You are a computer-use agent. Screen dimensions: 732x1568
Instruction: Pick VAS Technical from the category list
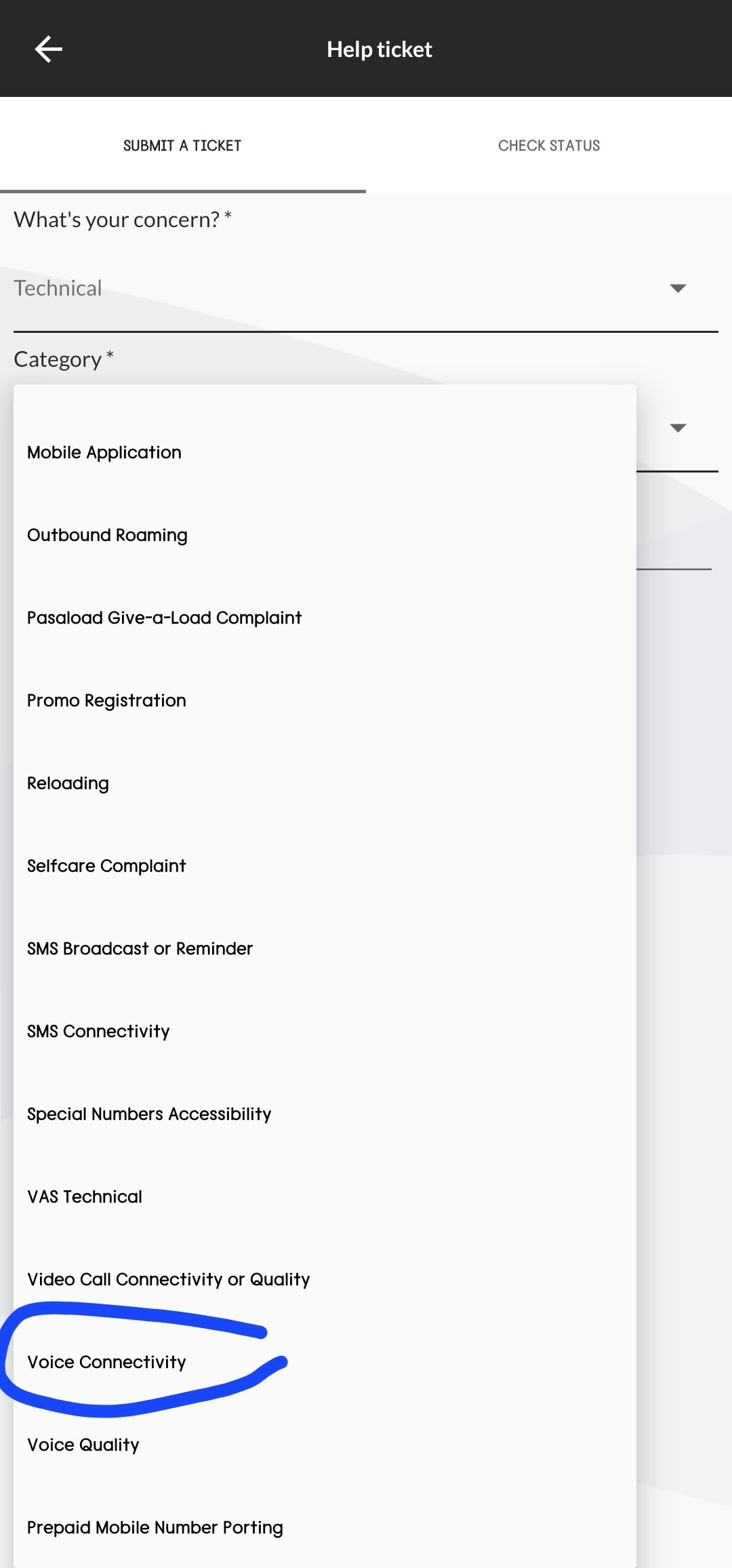(84, 1196)
